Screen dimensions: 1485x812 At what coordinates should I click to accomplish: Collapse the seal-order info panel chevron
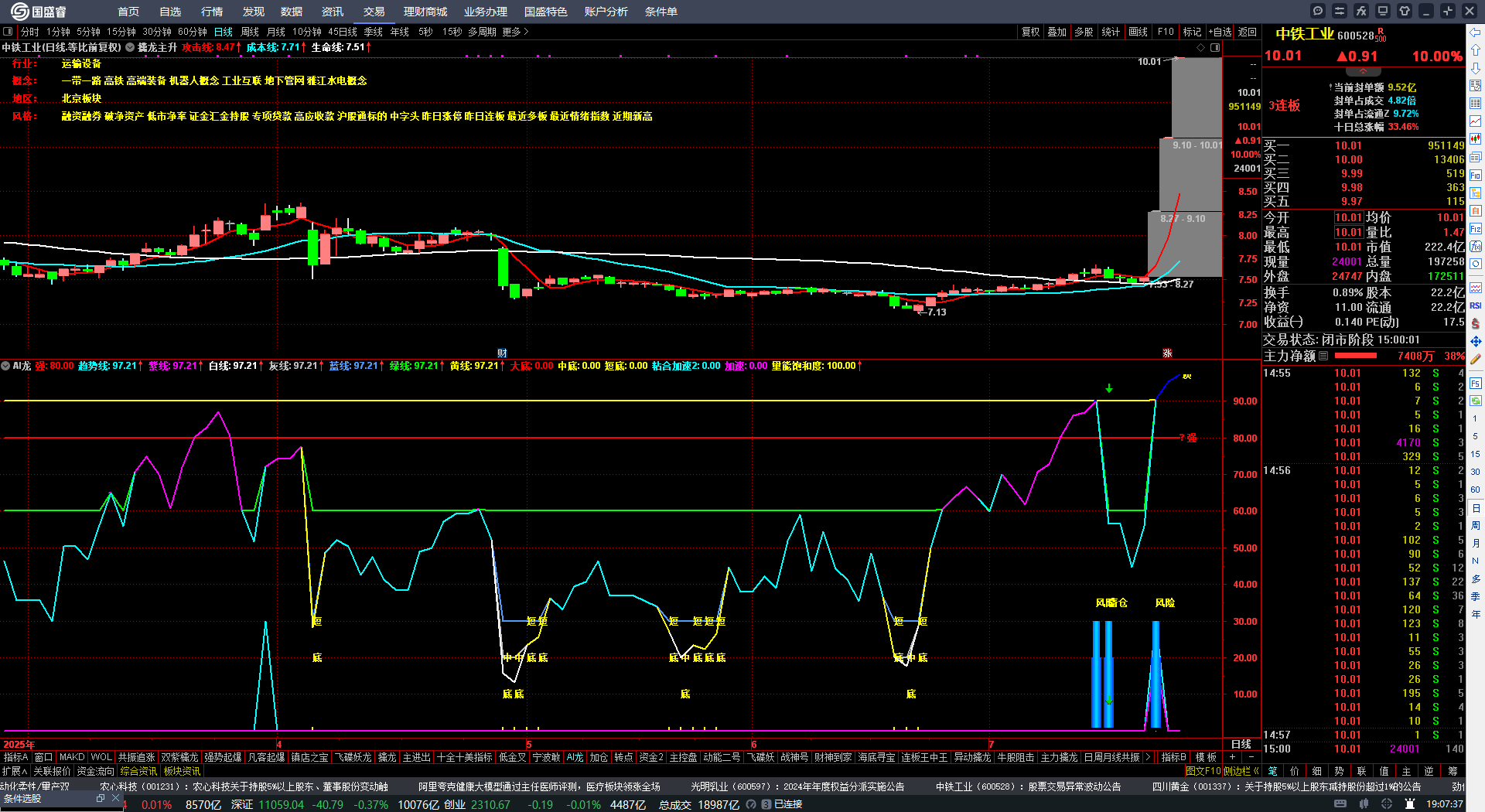(1364, 71)
